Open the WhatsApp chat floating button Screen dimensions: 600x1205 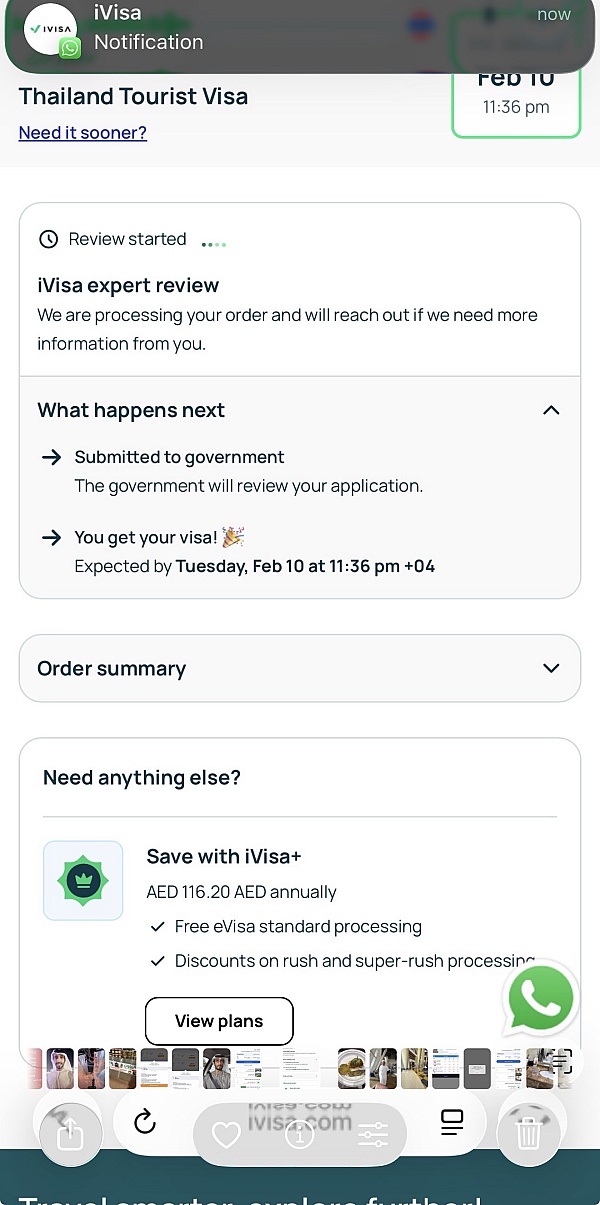[541, 998]
